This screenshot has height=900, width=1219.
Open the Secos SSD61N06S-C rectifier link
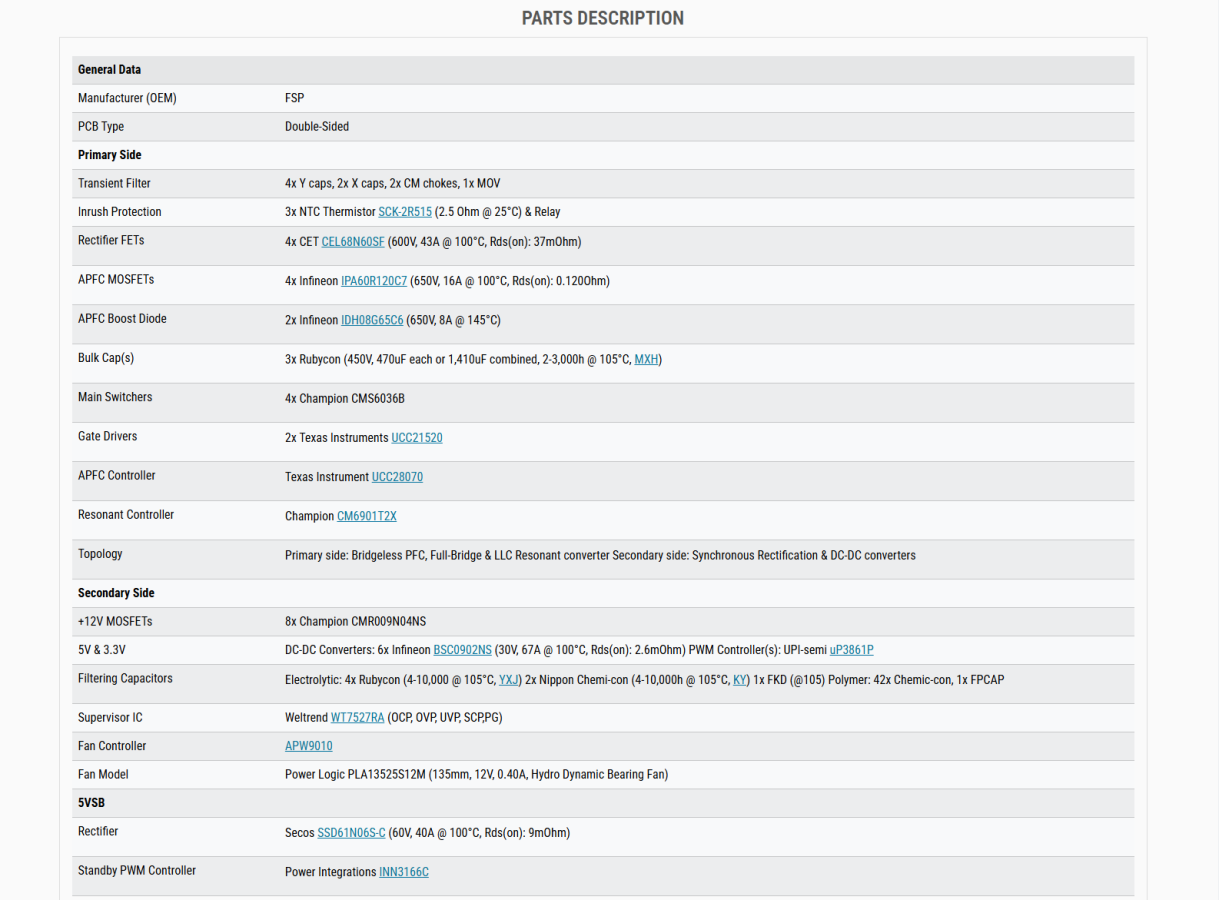tap(351, 833)
